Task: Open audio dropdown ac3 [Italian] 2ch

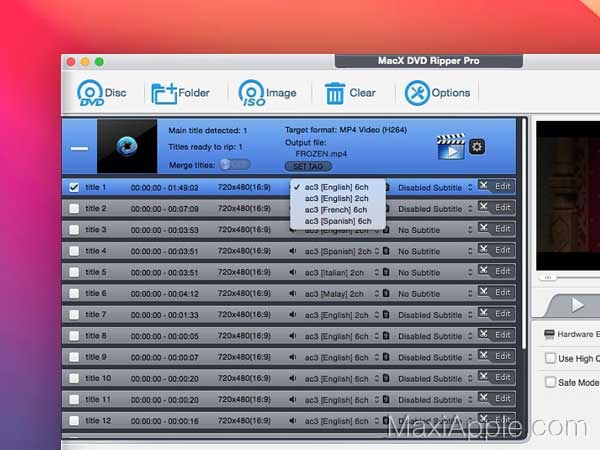Action: click(x=342, y=272)
